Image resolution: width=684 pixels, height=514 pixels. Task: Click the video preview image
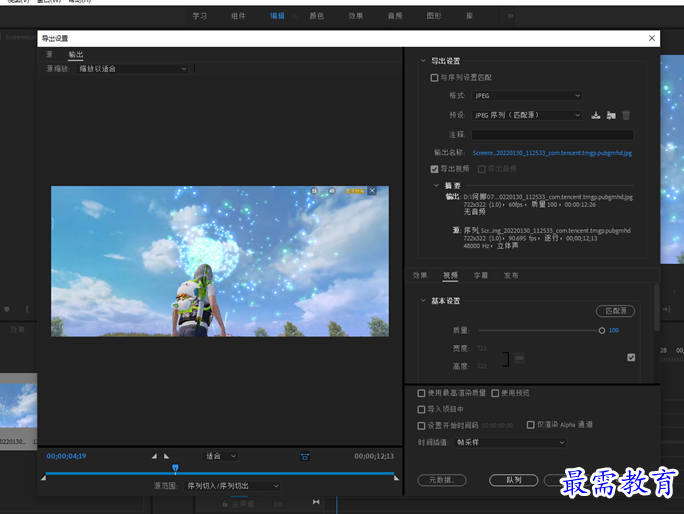pos(220,261)
